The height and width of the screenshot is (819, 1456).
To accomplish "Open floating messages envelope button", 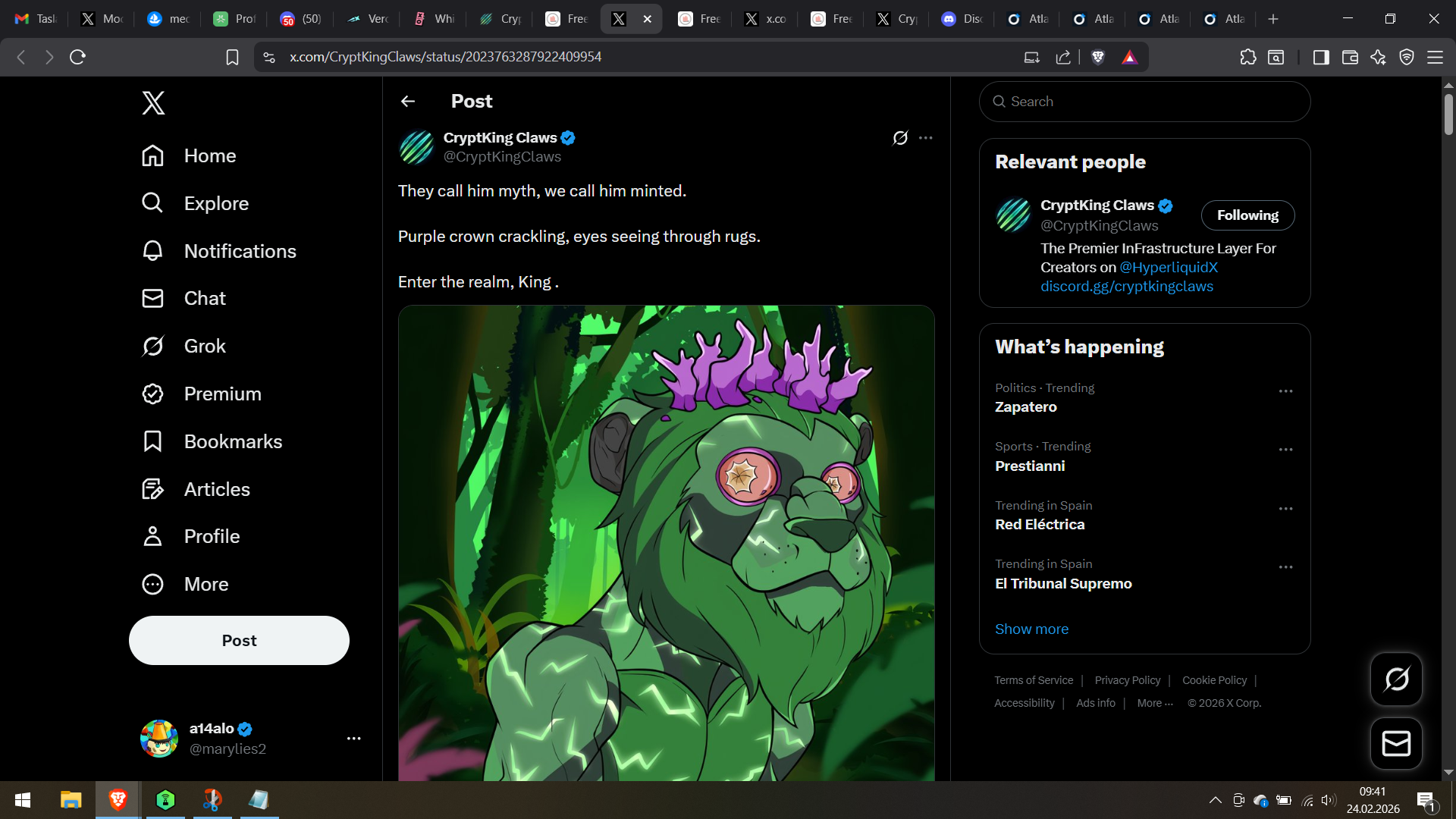I will (1396, 743).
